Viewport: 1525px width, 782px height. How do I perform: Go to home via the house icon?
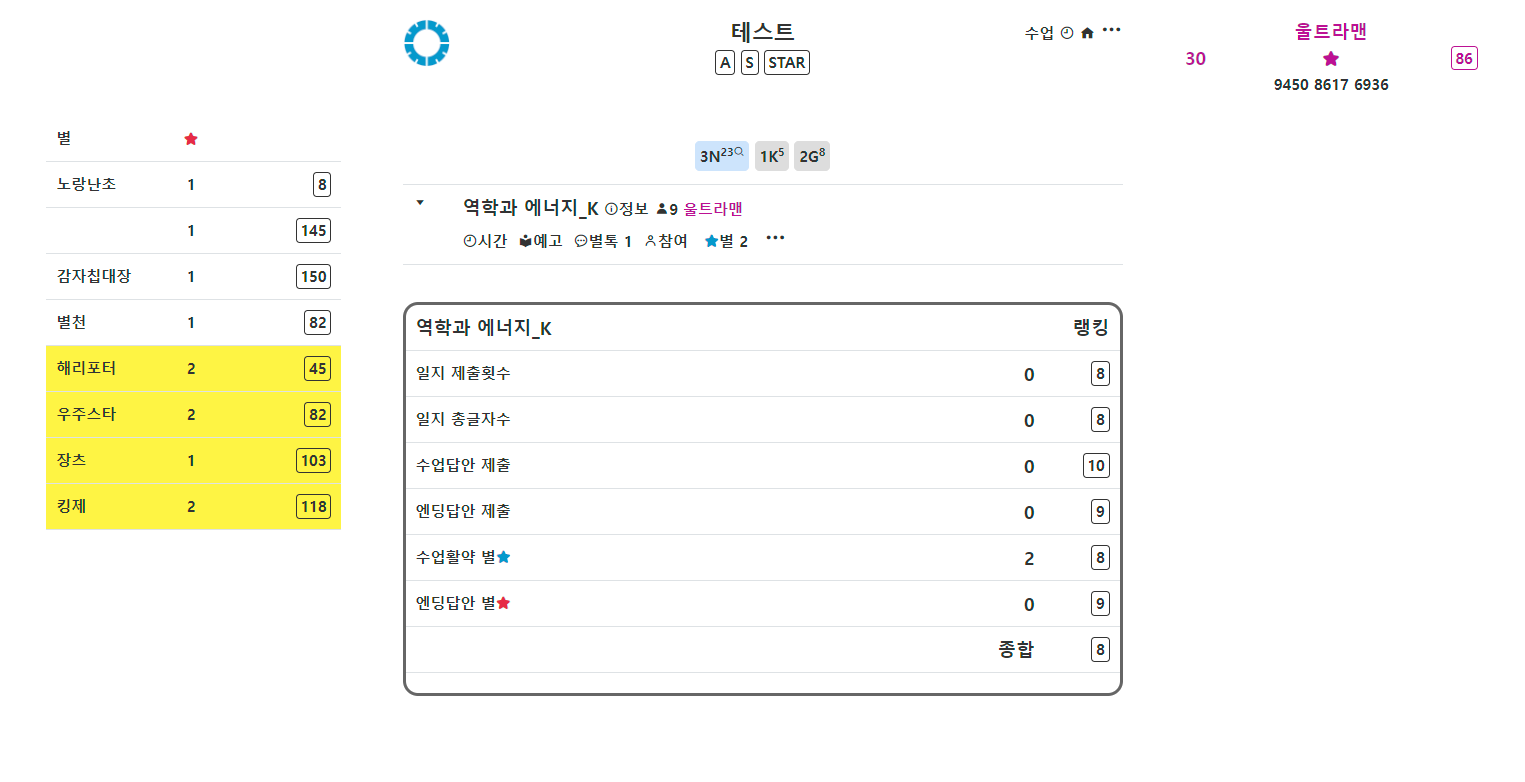tap(1087, 33)
